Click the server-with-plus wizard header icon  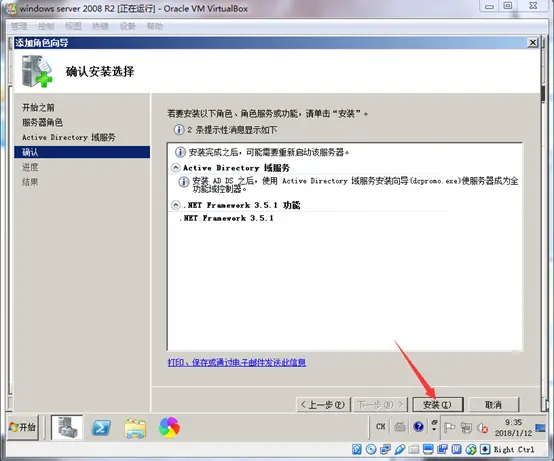(x=37, y=71)
